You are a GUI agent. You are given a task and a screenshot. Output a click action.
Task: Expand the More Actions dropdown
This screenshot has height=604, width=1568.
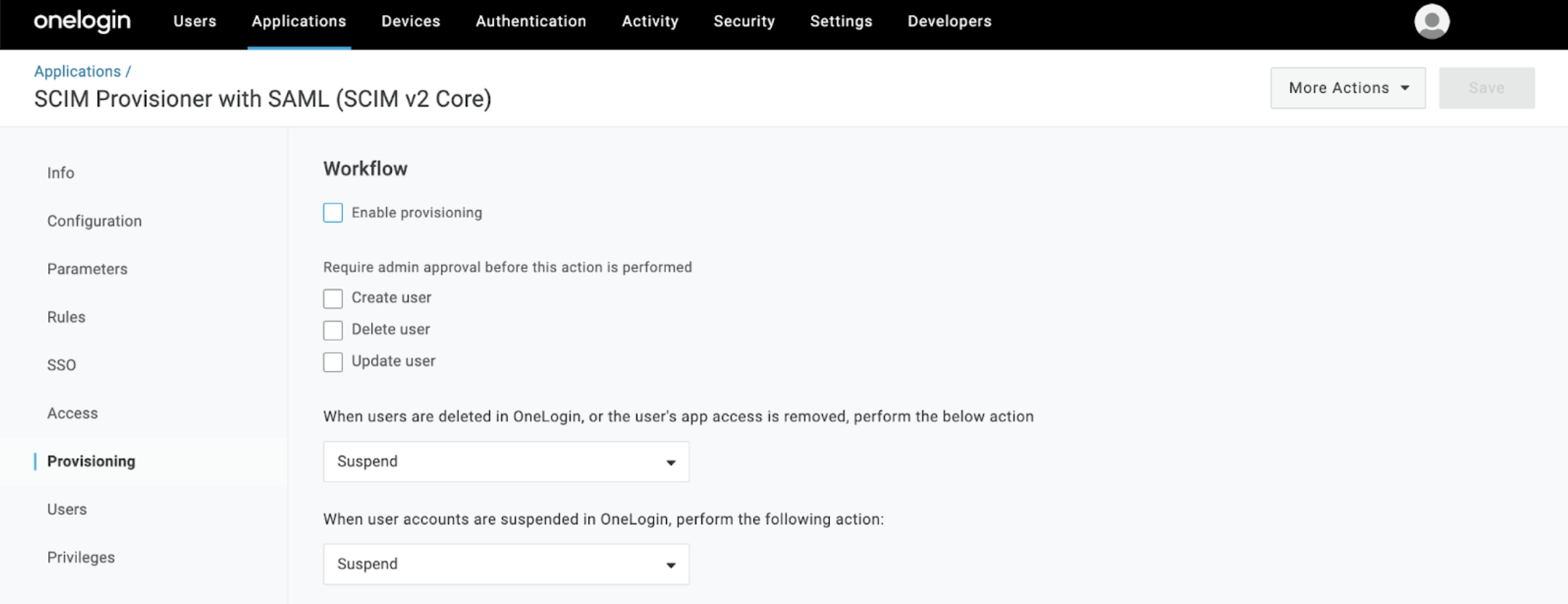pos(1347,88)
